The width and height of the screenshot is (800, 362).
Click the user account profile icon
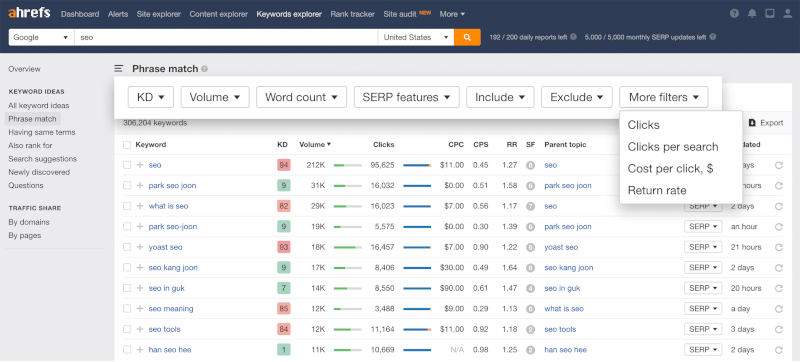pos(787,14)
